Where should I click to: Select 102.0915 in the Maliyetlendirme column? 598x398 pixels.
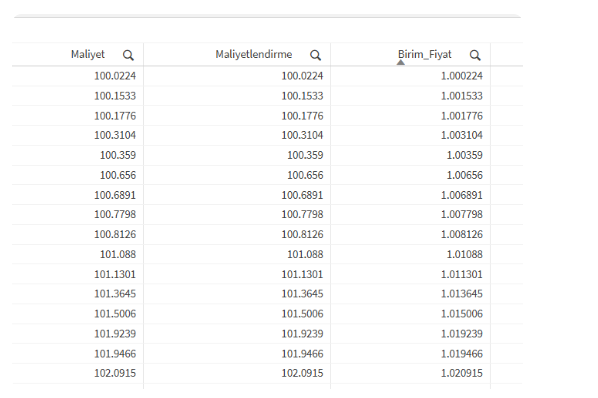[x=302, y=373]
